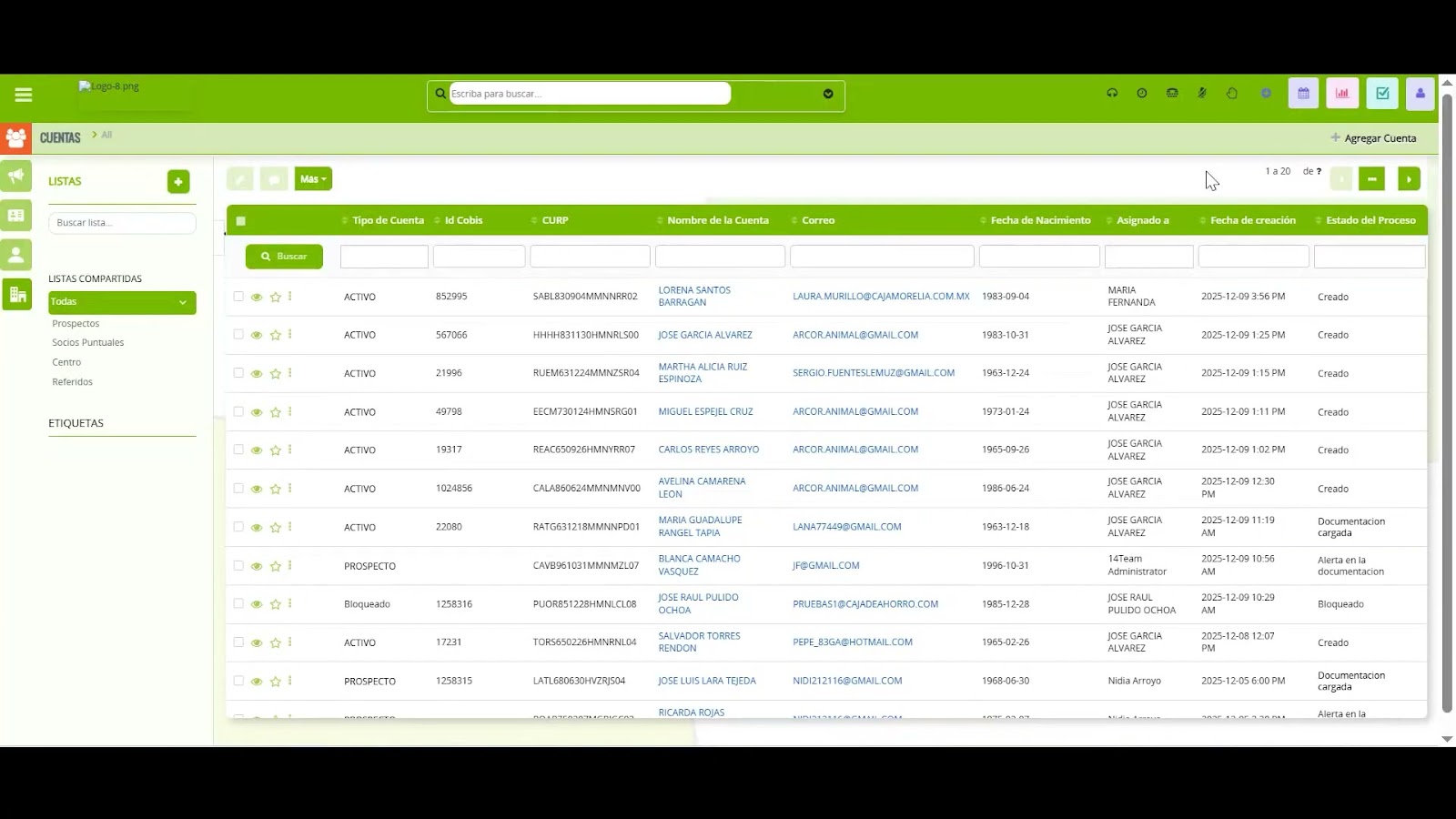
Task: Open the reports bar-chart icon
Action: [1341, 93]
